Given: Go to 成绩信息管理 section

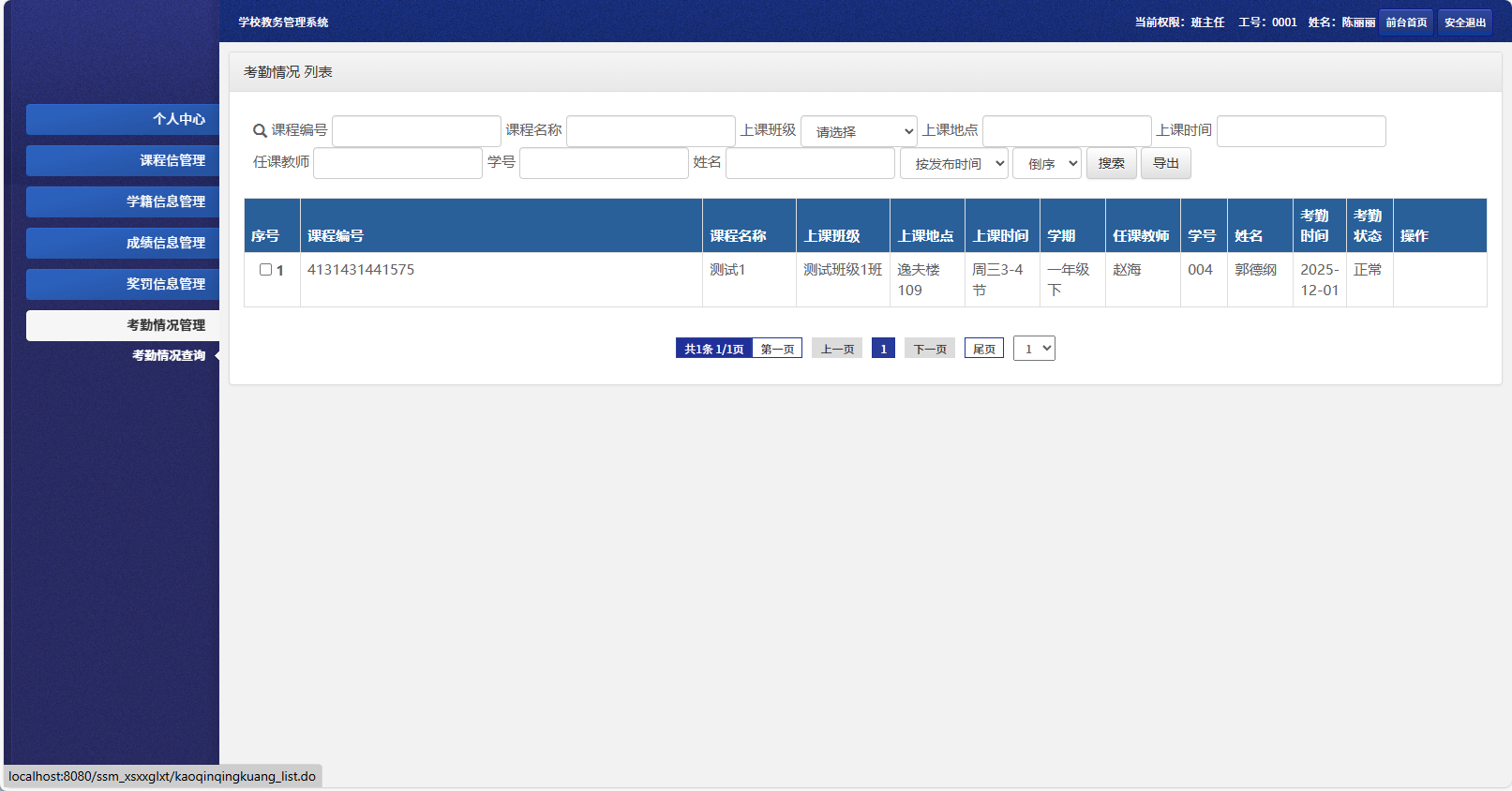Looking at the screenshot, I should click(x=123, y=243).
